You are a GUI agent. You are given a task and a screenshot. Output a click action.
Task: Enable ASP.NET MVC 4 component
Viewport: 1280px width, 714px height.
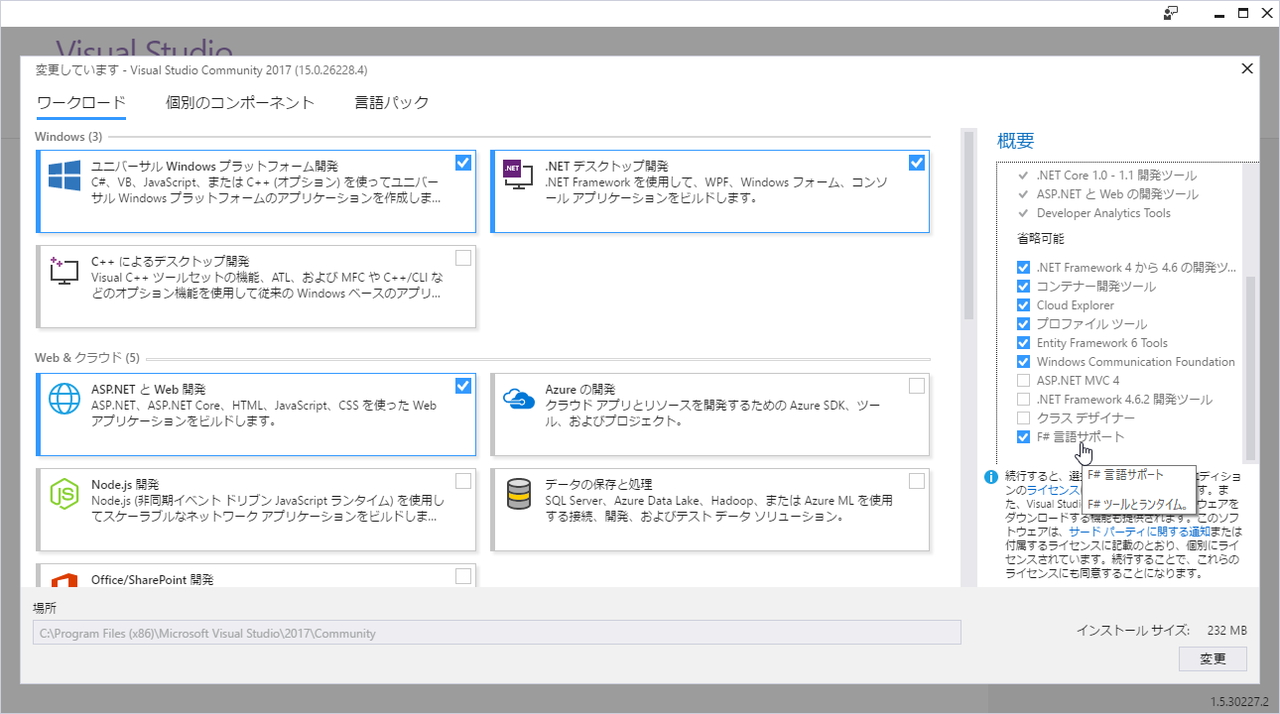click(x=1023, y=380)
